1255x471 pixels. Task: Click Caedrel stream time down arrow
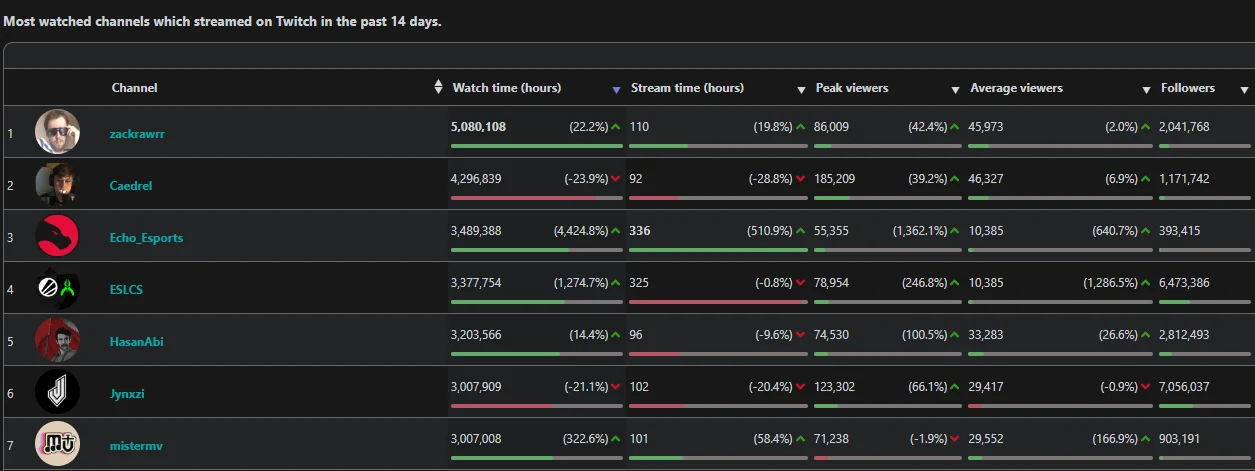[801, 179]
